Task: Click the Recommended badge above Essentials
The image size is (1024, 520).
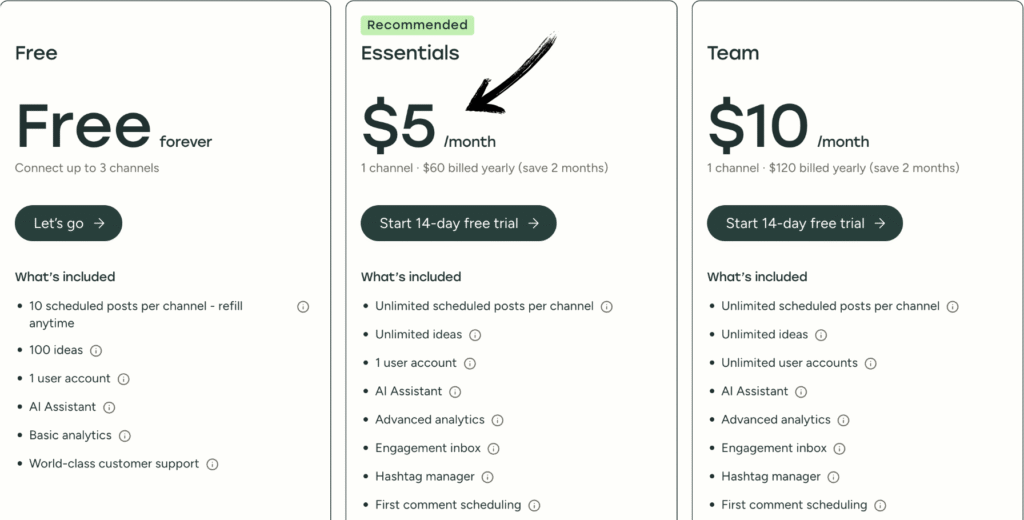Action: pyautogui.click(x=417, y=25)
